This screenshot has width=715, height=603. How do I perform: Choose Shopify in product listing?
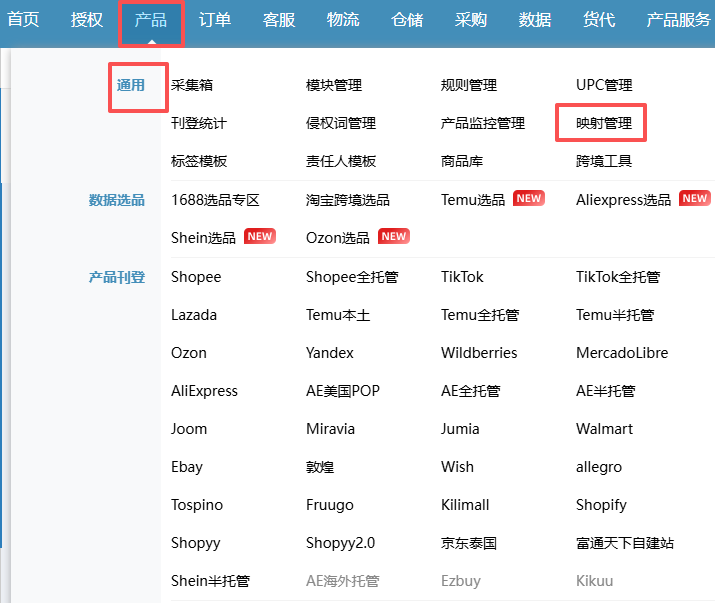(x=601, y=505)
